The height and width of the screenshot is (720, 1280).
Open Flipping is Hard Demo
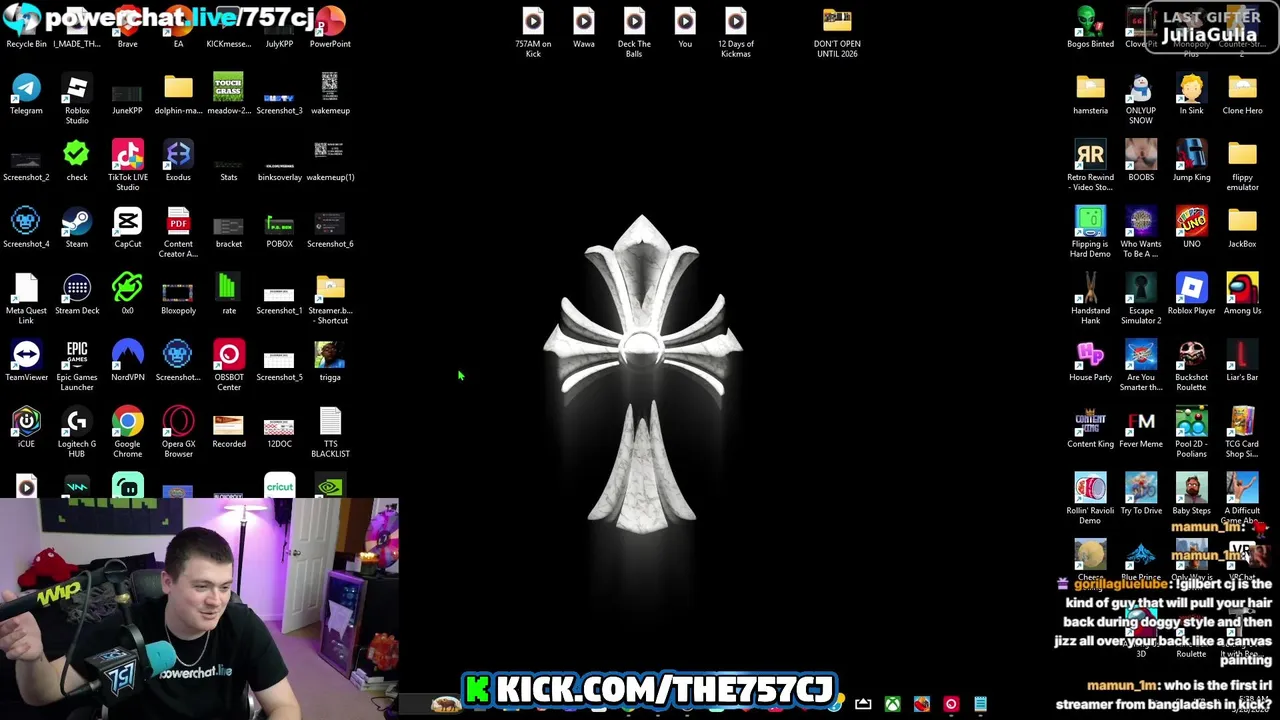(x=1090, y=233)
